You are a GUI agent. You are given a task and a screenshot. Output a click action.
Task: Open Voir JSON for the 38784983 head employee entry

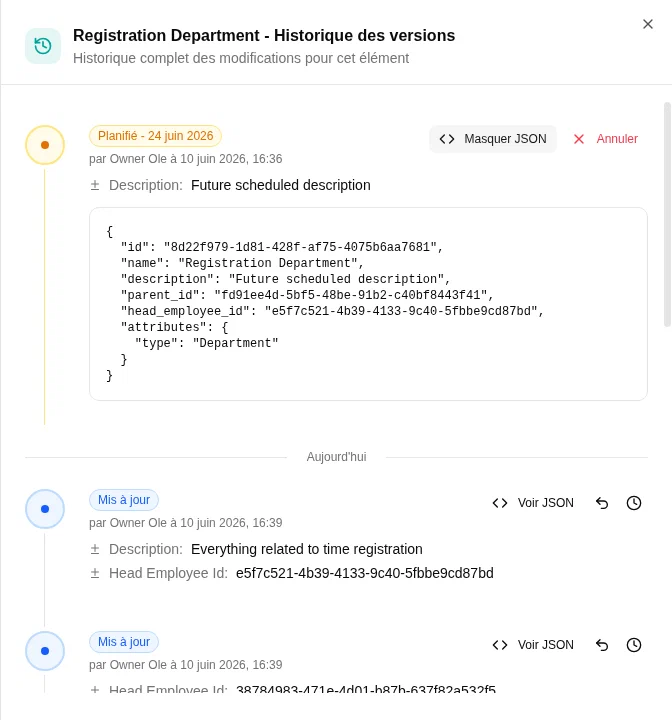tap(533, 645)
